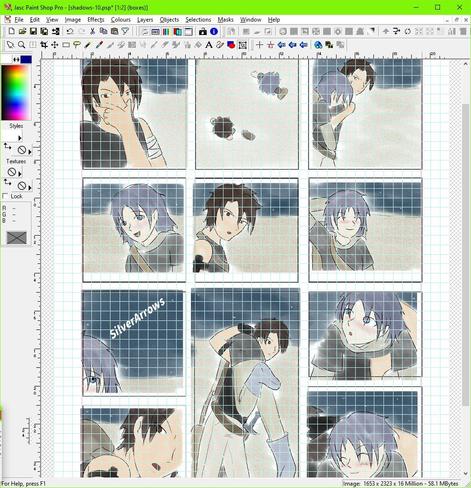
Task: Click the white foreground color swatch
Action: click(x=7, y=60)
